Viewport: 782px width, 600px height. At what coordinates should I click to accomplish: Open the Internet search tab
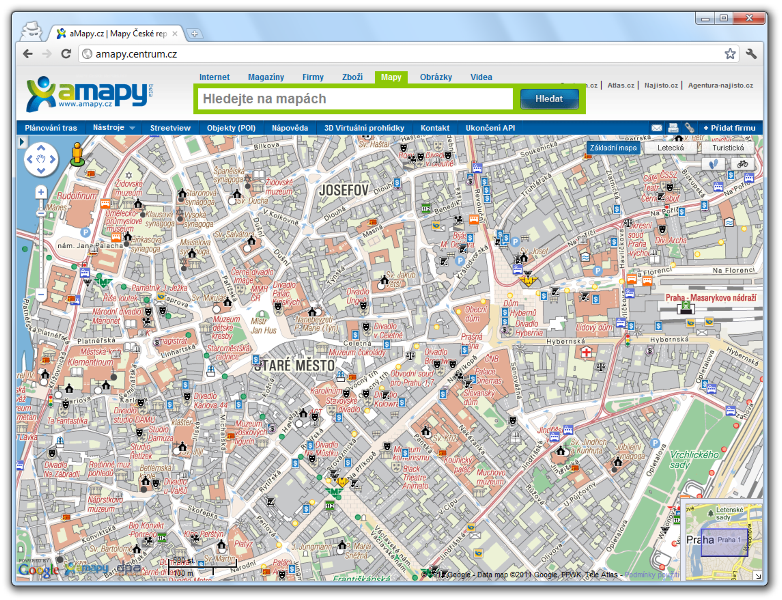(x=214, y=77)
